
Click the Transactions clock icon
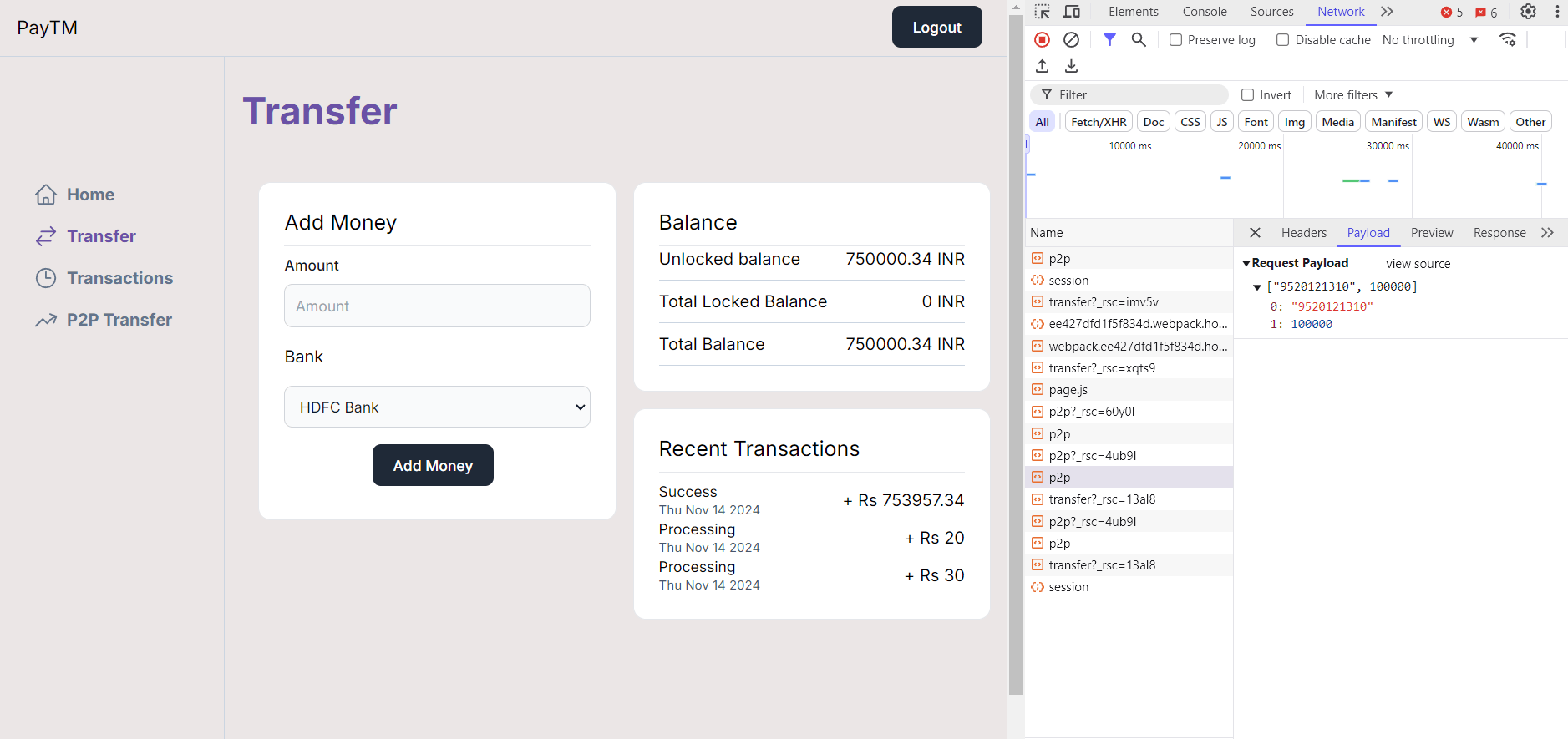point(46,278)
